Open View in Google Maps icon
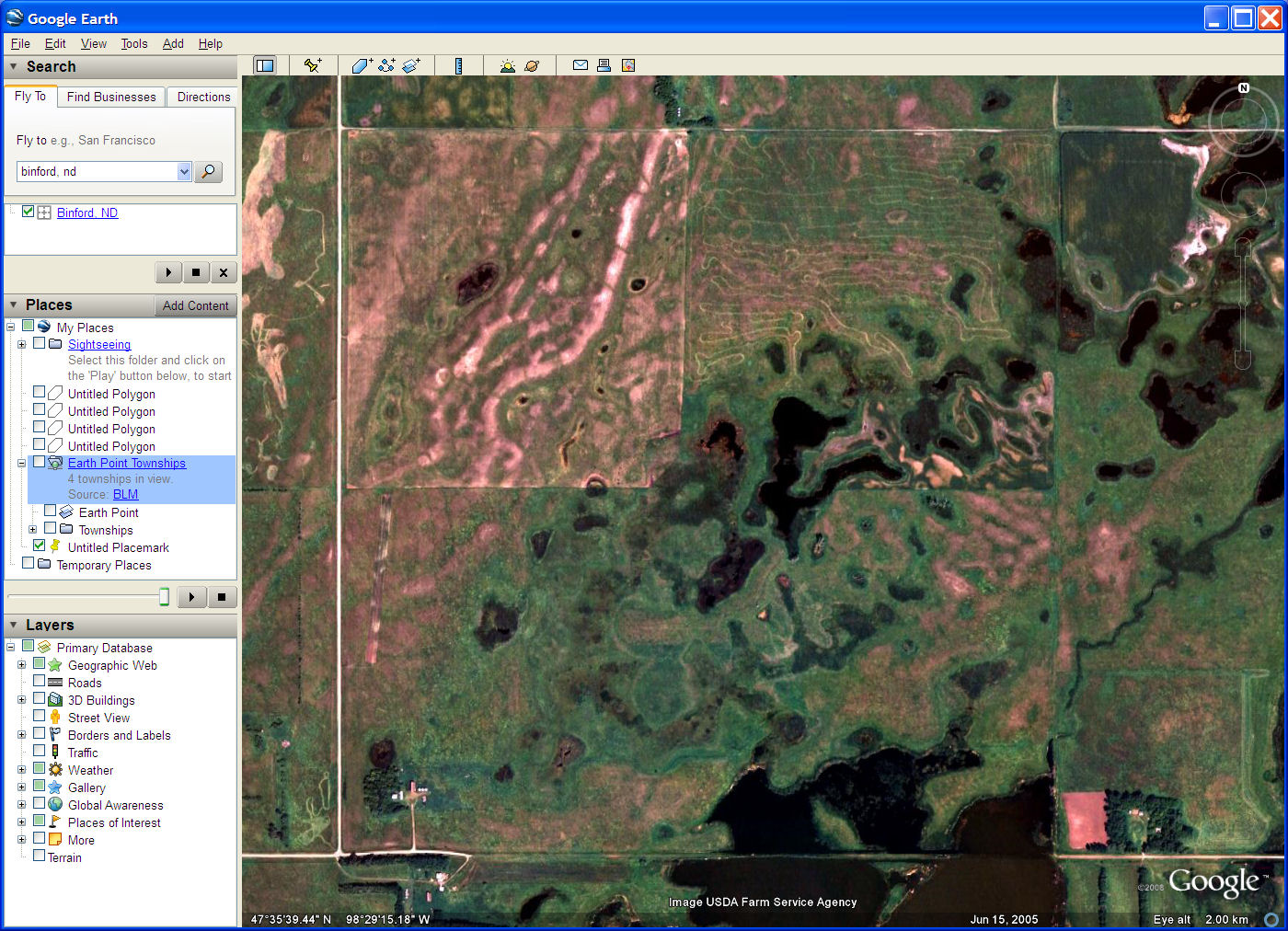Viewport: 1288px width, 931px height. pyautogui.click(x=628, y=65)
